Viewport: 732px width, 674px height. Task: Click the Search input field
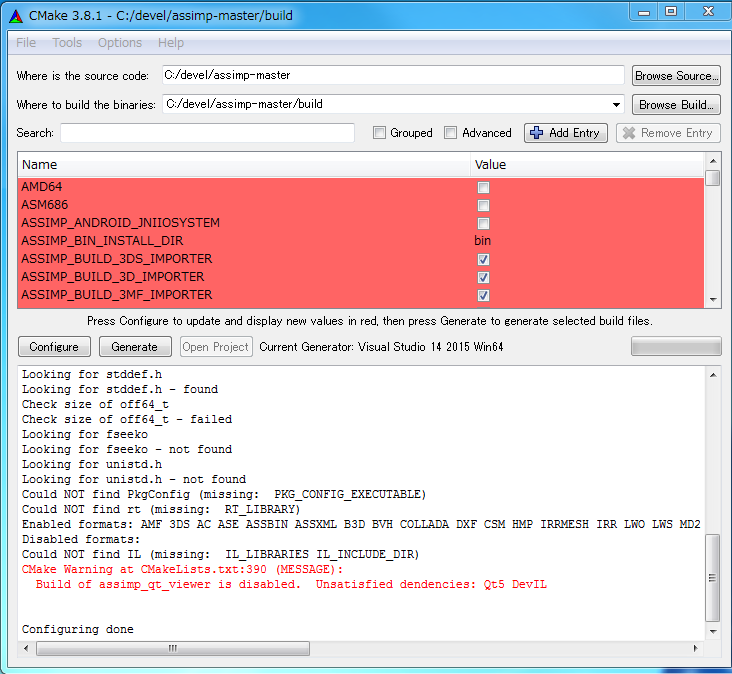tap(207, 133)
